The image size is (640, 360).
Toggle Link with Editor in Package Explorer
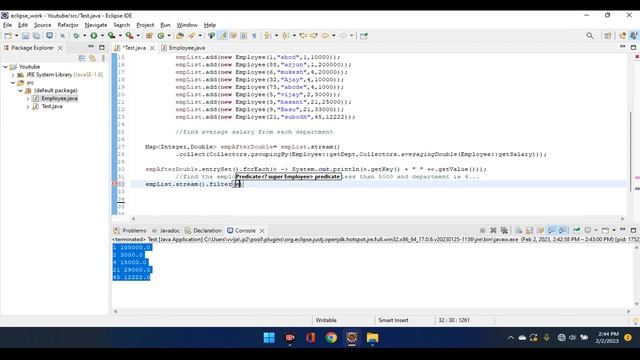point(92,58)
